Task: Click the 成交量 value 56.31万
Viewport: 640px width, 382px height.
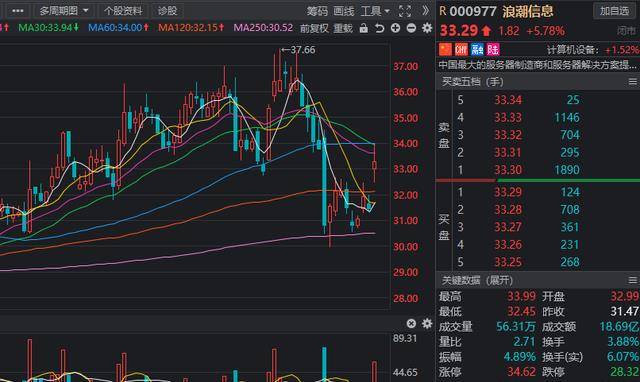Action: [516, 326]
